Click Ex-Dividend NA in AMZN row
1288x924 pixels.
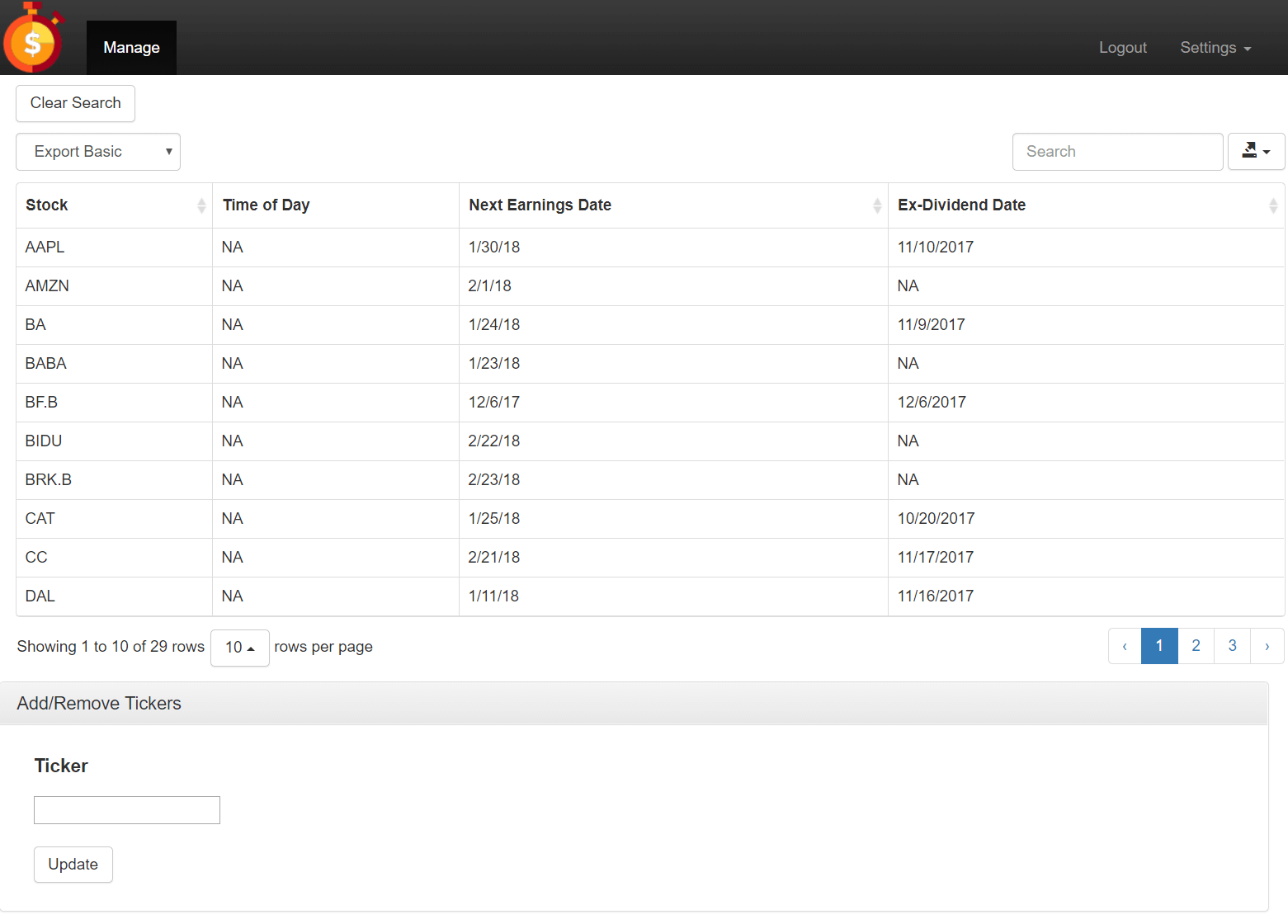pos(908,286)
